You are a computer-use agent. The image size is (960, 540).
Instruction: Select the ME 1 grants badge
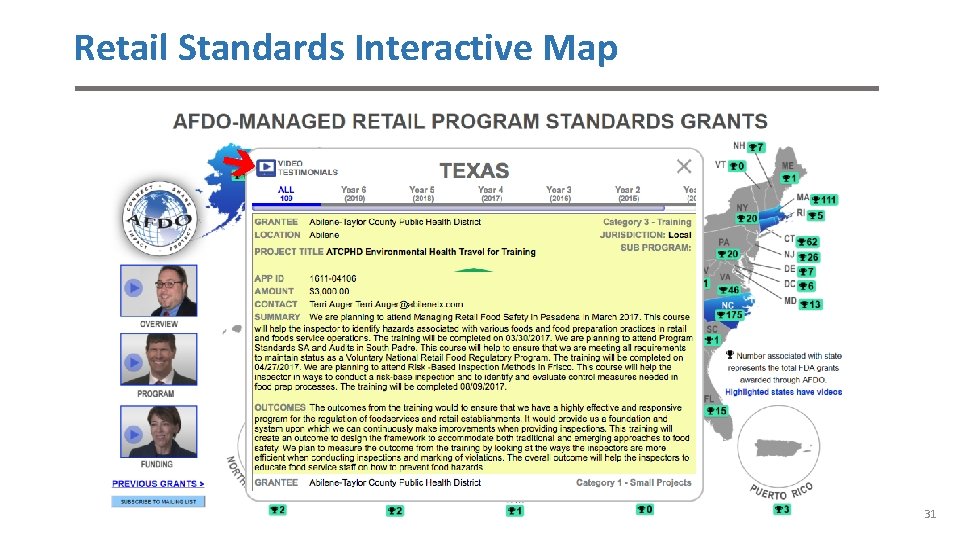(x=789, y=178)
